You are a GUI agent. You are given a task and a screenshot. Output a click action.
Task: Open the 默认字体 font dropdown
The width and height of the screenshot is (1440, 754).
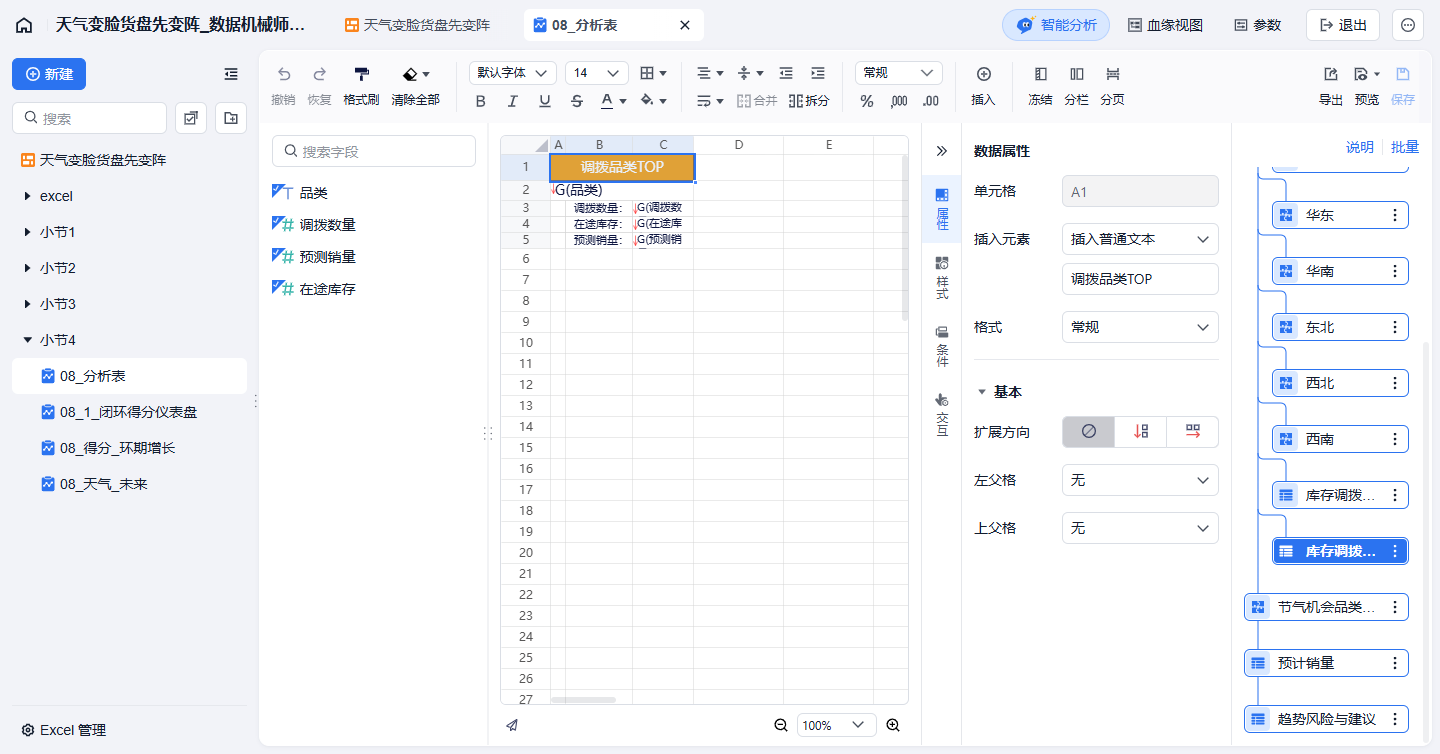click(x=513, y=73)
